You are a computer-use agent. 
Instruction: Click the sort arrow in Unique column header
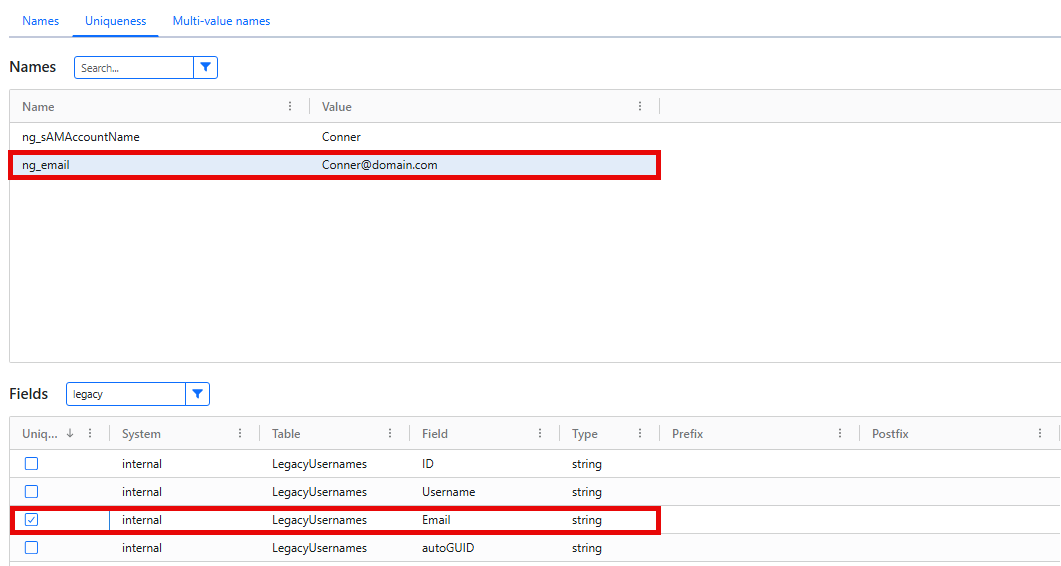(70, 433)
